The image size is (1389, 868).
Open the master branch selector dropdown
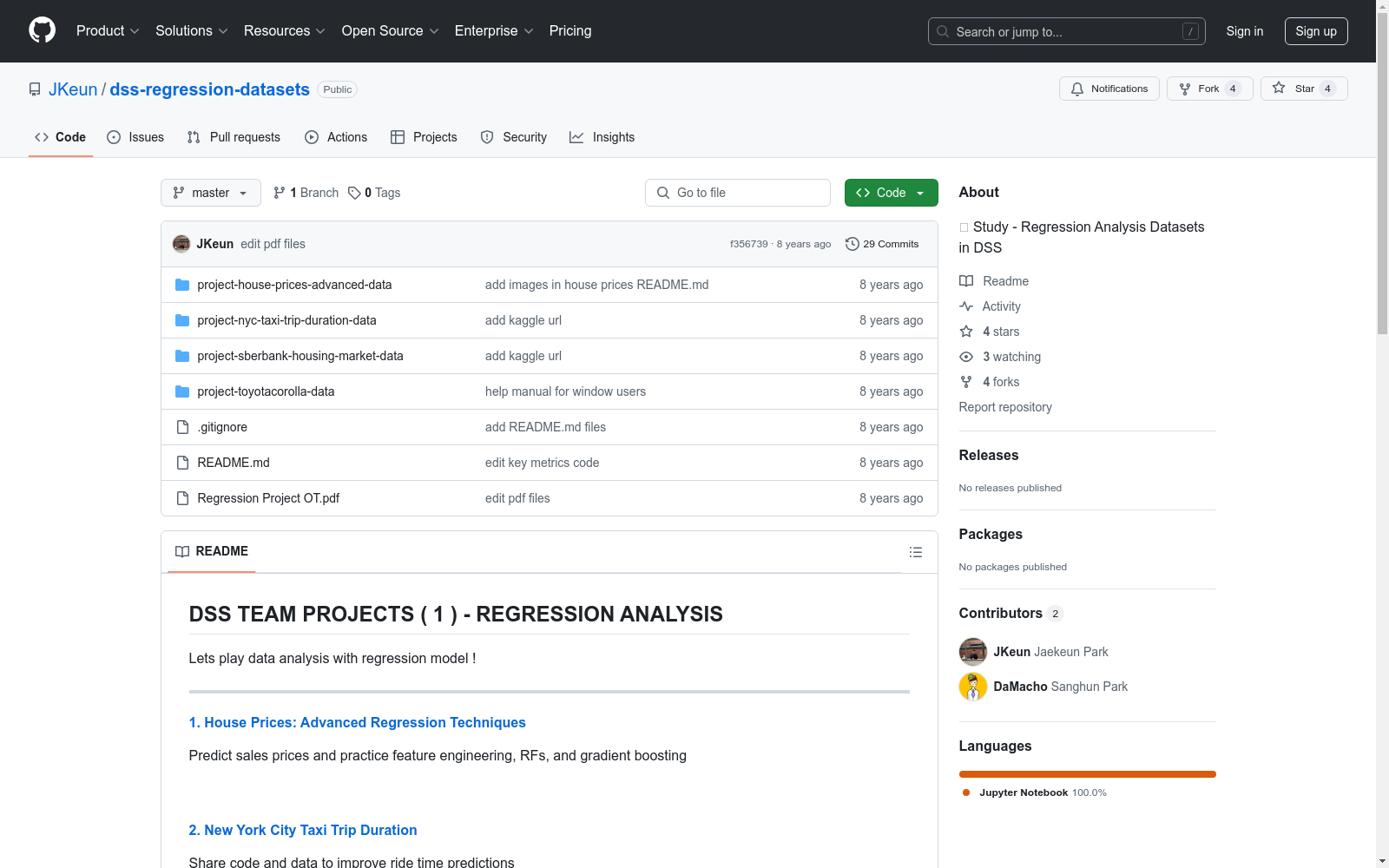pos(211,193)
